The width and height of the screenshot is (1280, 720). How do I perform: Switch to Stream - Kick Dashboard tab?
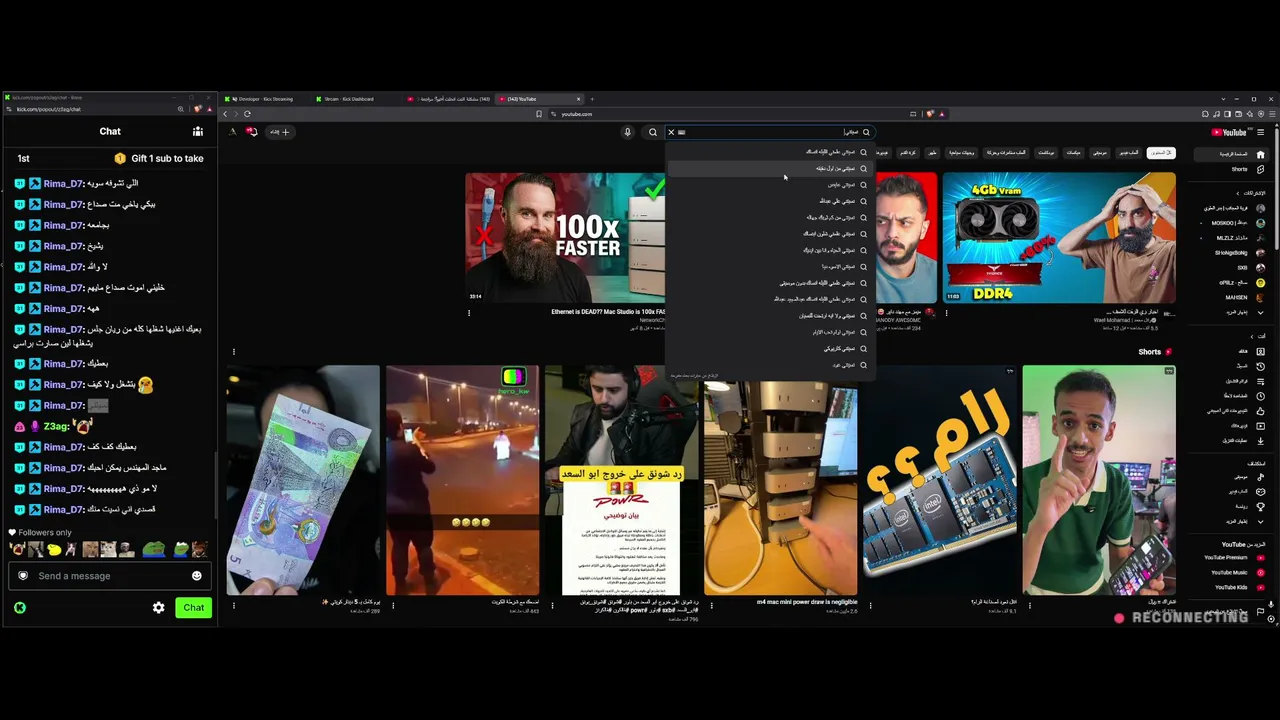coord(350,99)
